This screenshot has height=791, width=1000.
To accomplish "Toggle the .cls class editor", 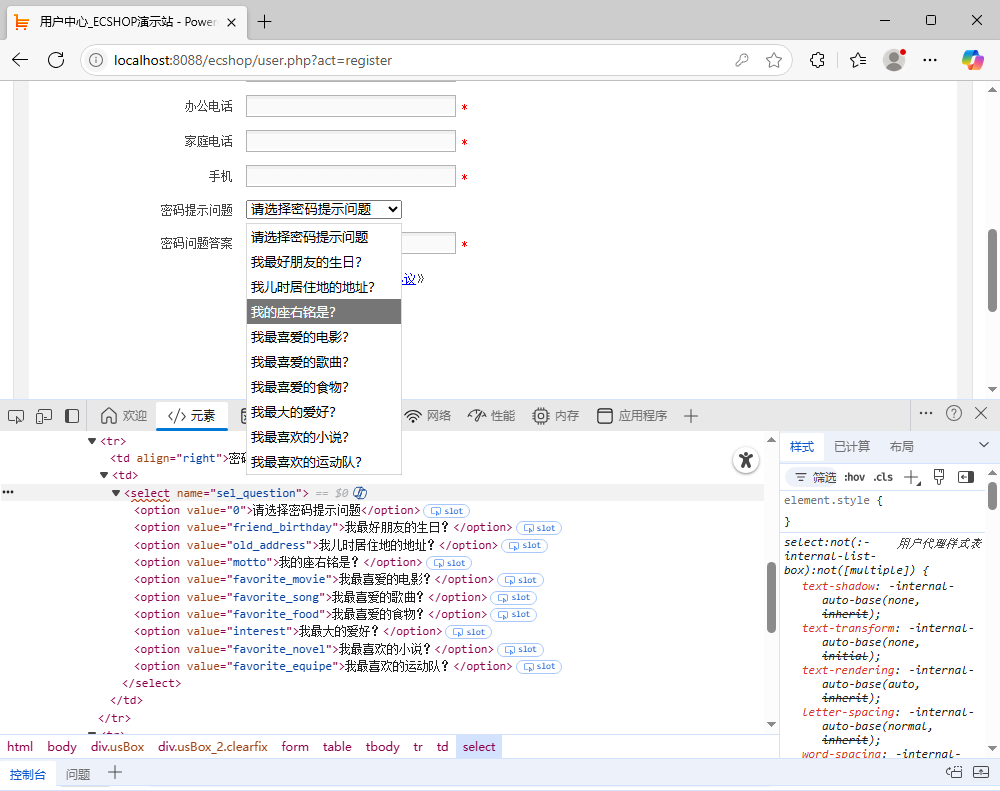I will click(883, 477).
